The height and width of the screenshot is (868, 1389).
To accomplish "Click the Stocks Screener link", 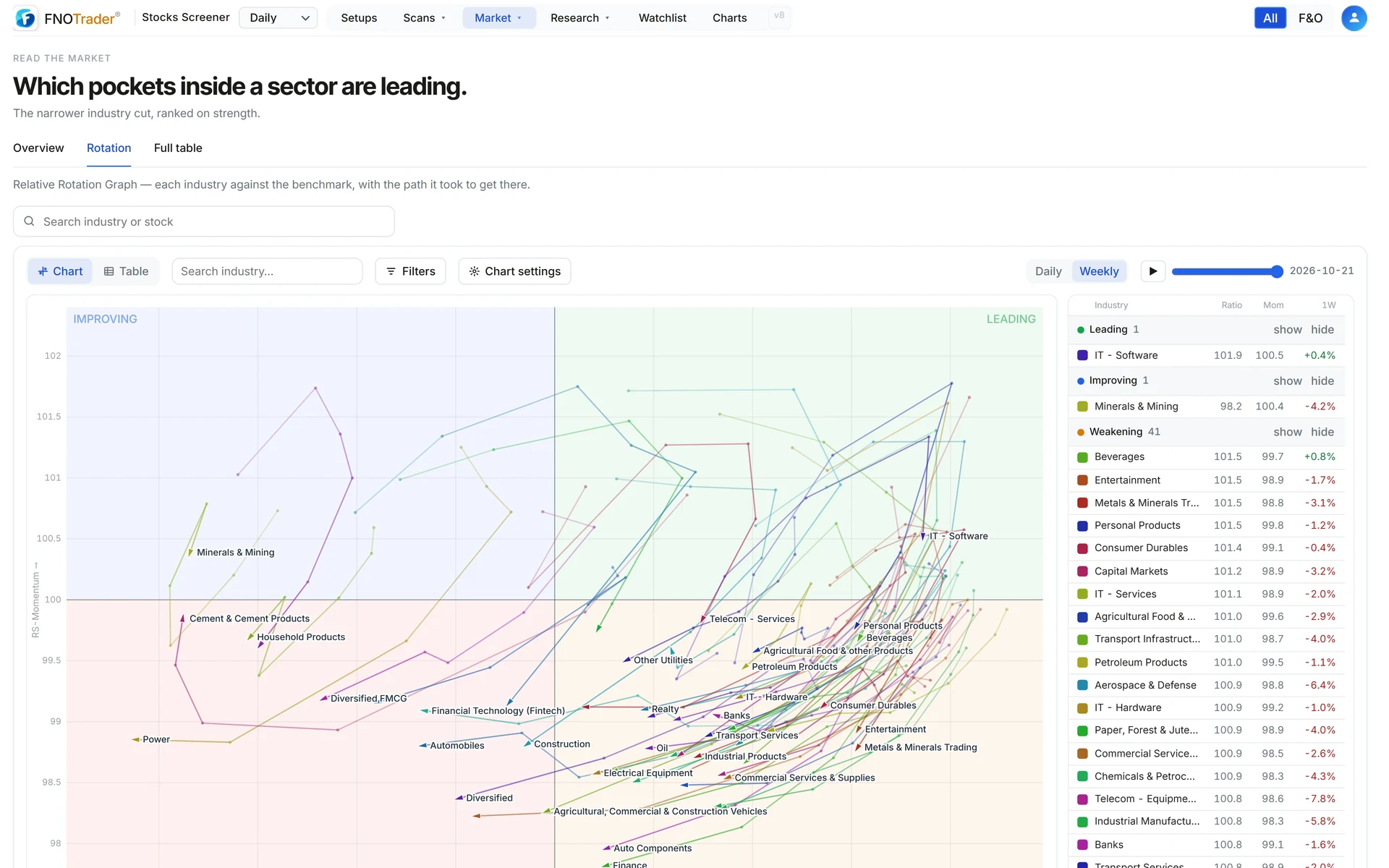I will [x=186, y=17].
